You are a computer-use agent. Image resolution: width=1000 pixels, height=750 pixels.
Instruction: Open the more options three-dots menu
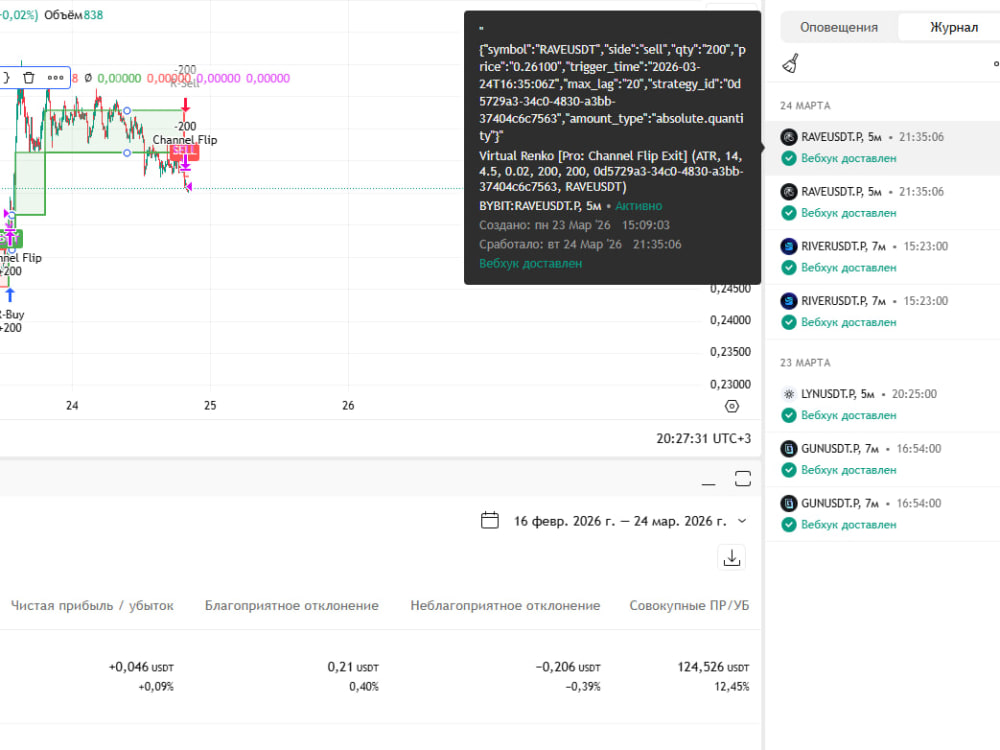[55, 78]
